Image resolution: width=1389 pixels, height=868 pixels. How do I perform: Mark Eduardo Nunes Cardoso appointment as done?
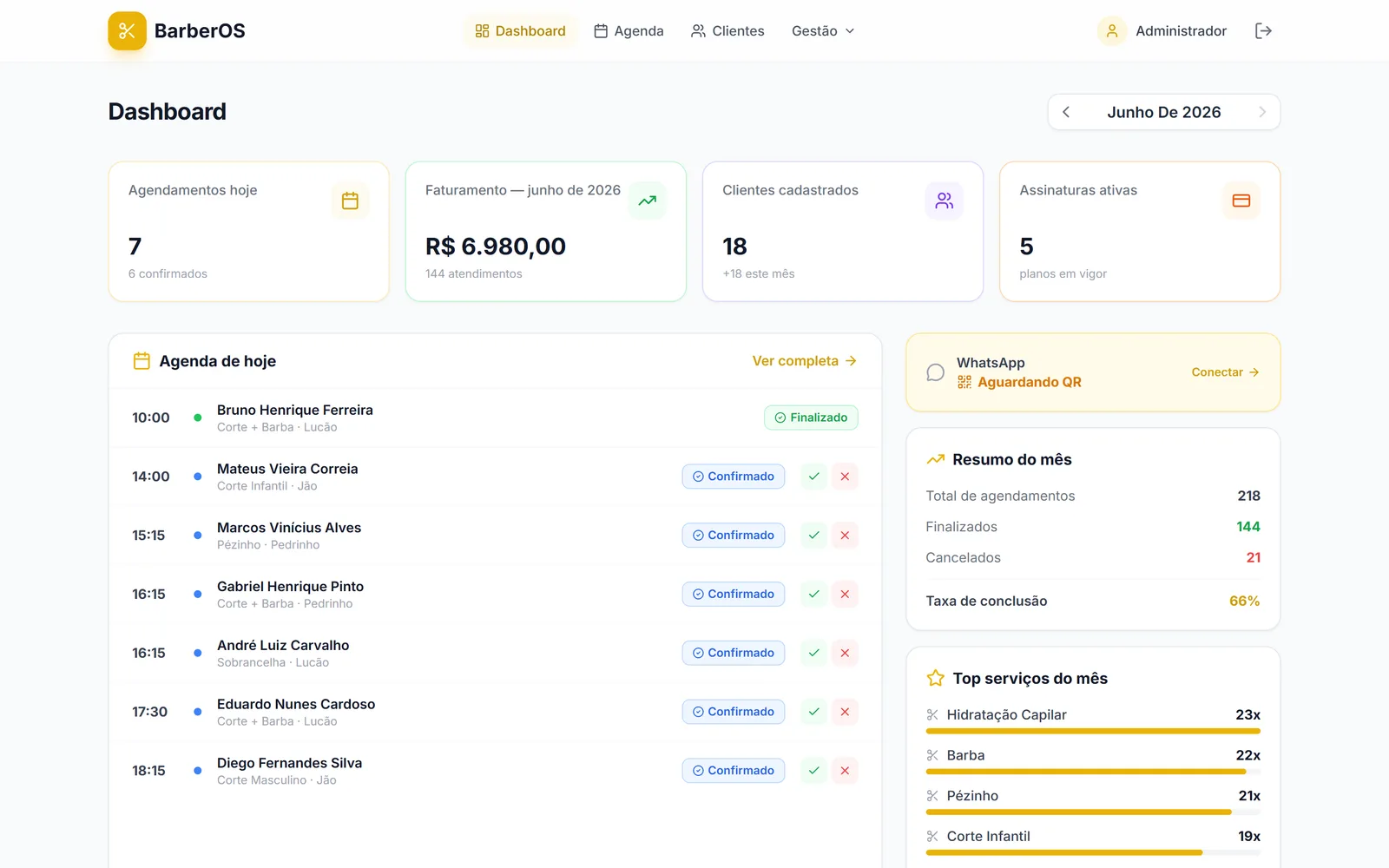point(813,712)
